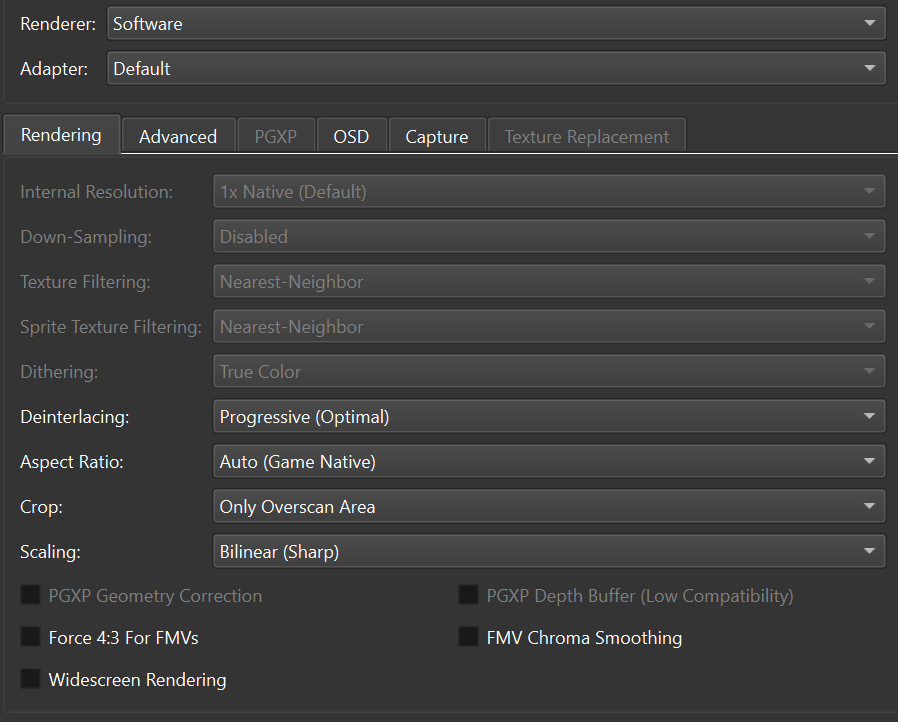Switch to the Advanced tab

[x=178, y=136]
